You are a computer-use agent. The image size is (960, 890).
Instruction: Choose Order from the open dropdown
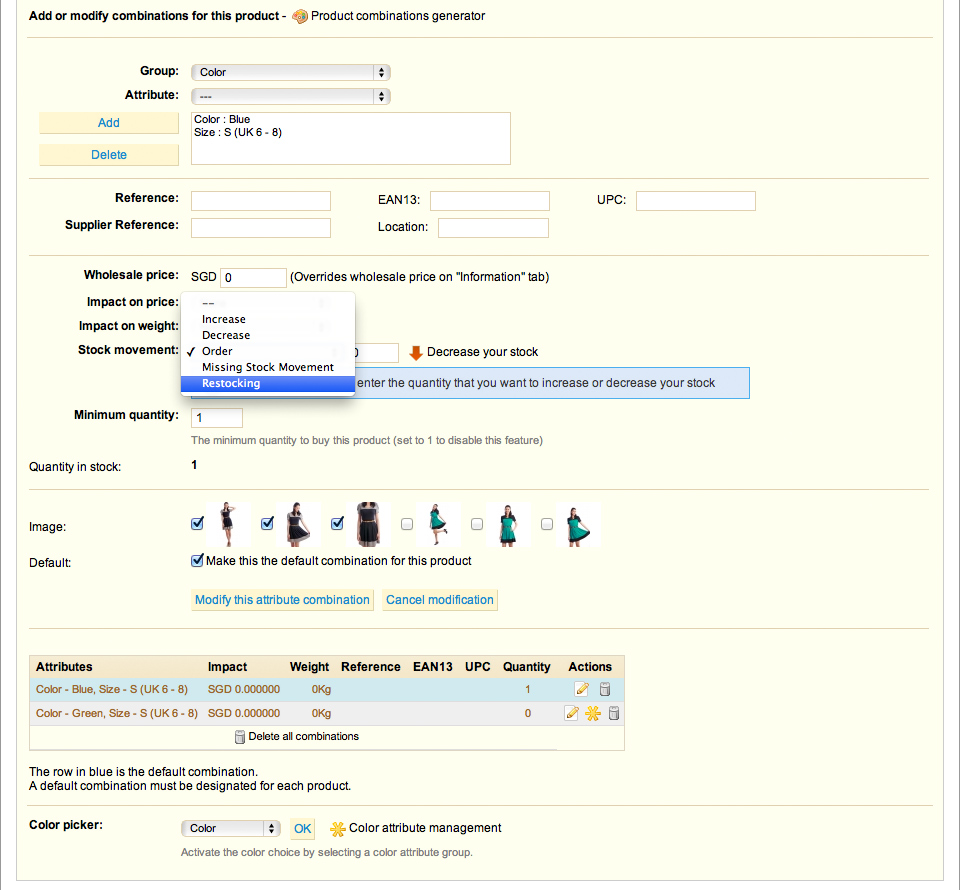(x=268, y=351)
